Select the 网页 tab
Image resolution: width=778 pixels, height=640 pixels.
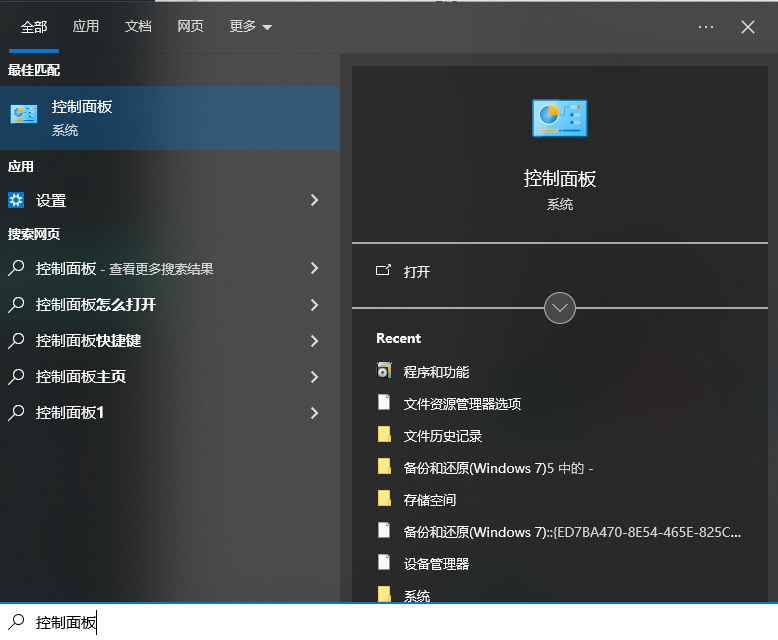point(190,27)
